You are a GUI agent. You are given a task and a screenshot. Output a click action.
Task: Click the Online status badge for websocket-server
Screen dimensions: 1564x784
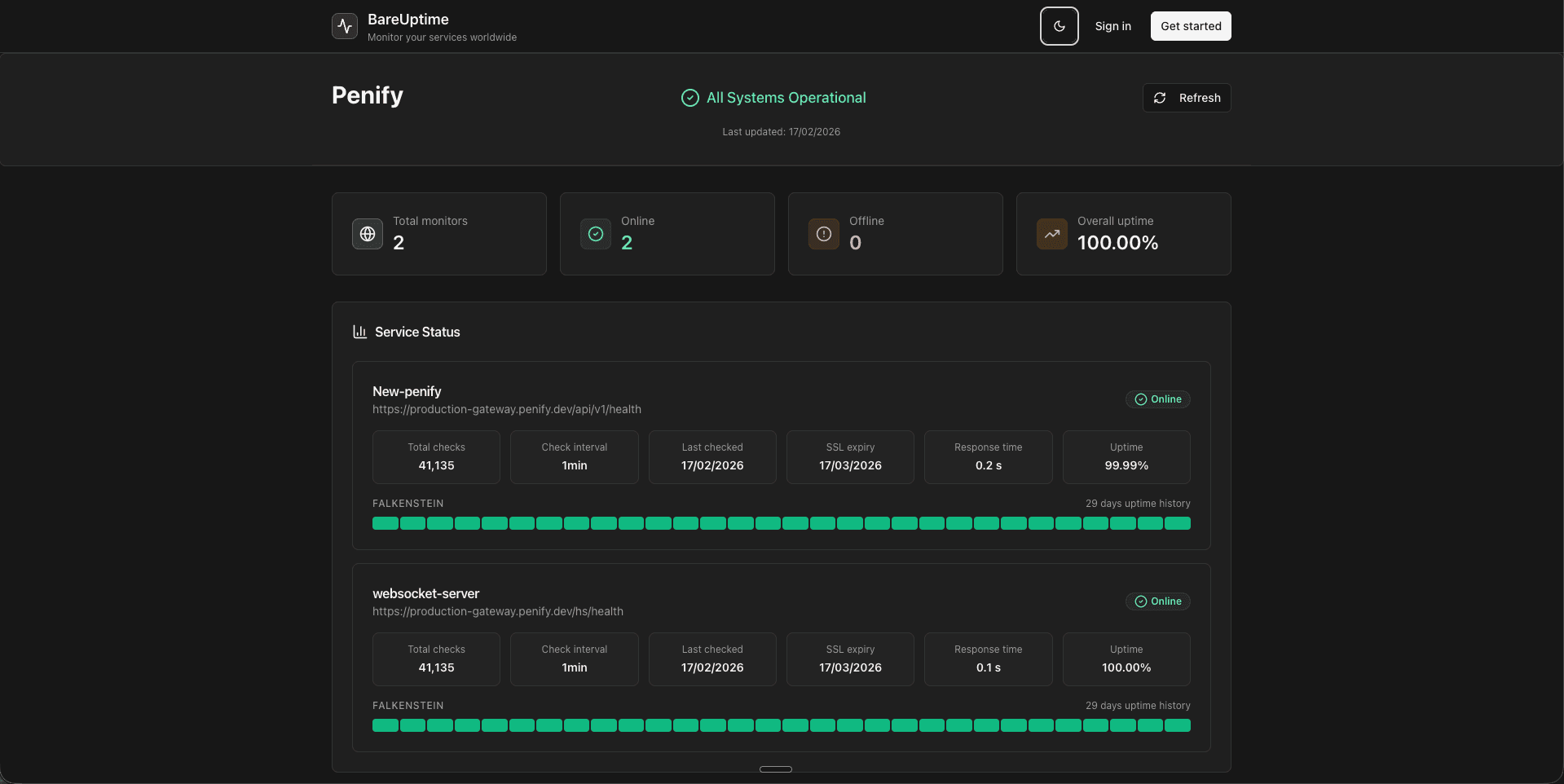coord(1157,601)
